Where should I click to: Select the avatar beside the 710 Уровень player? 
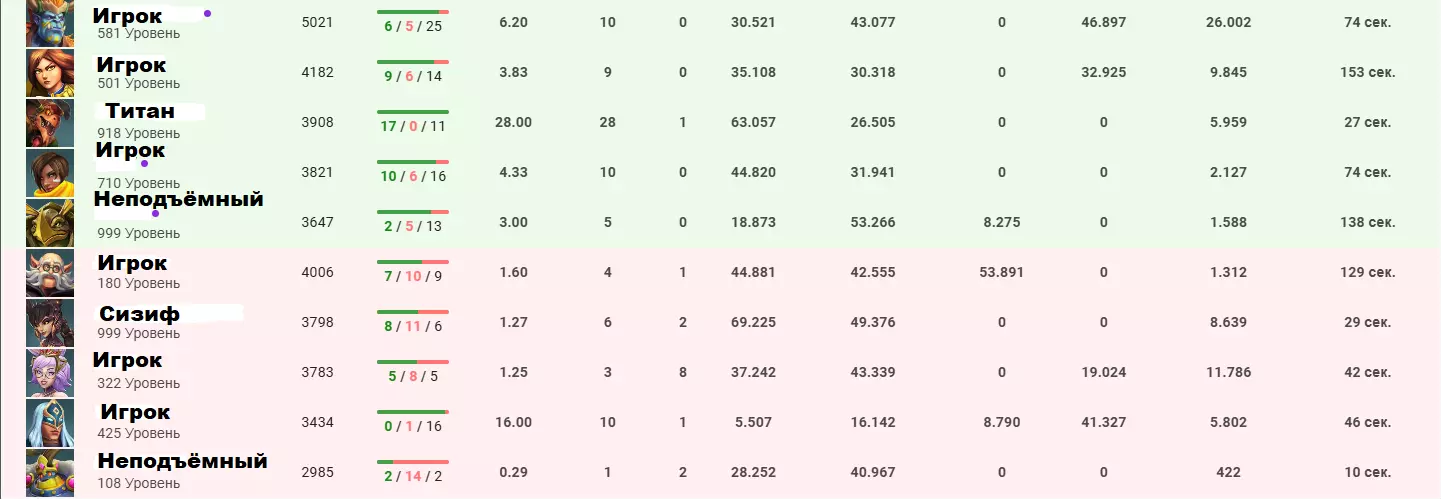(50, 172)
